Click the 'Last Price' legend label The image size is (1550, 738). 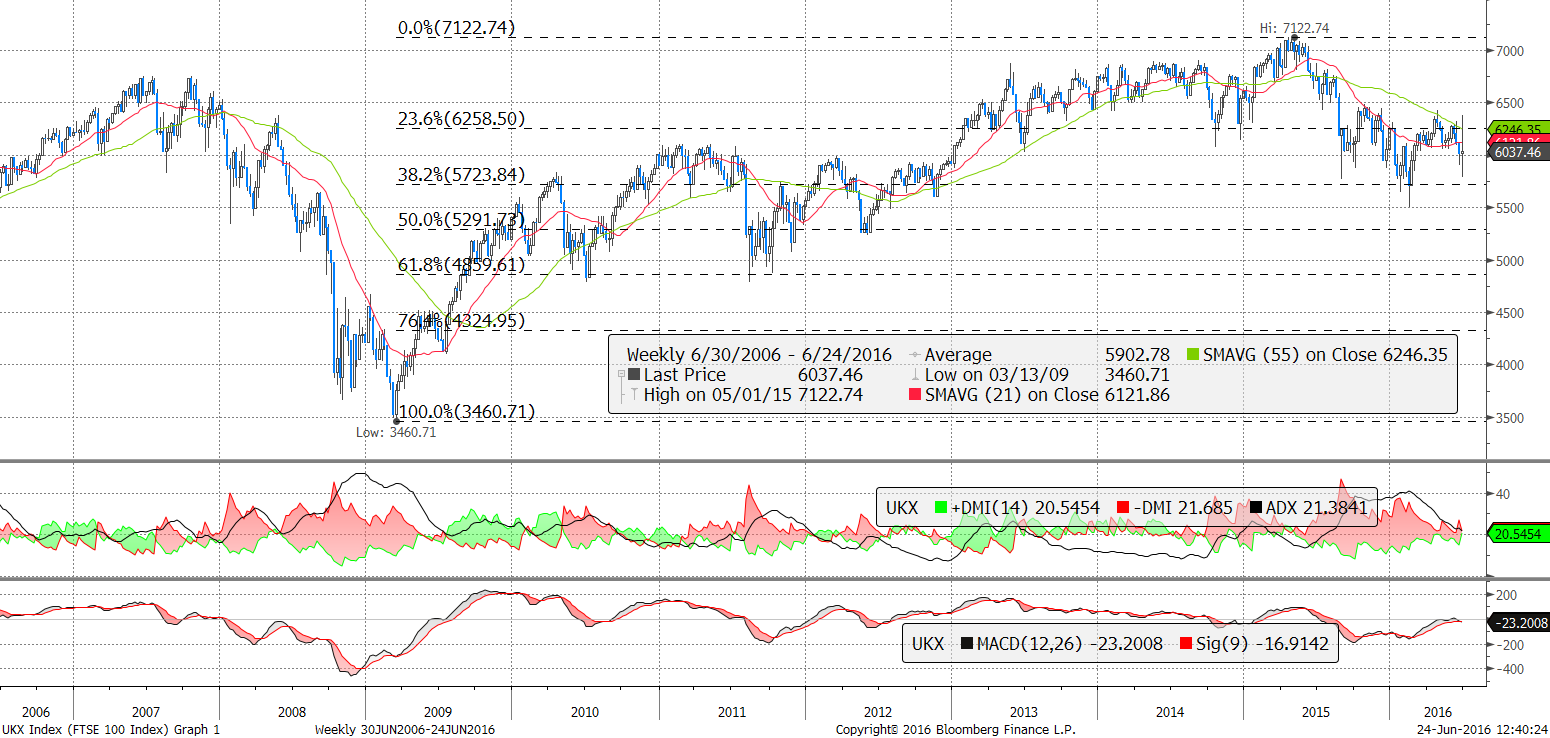[685, 375]
